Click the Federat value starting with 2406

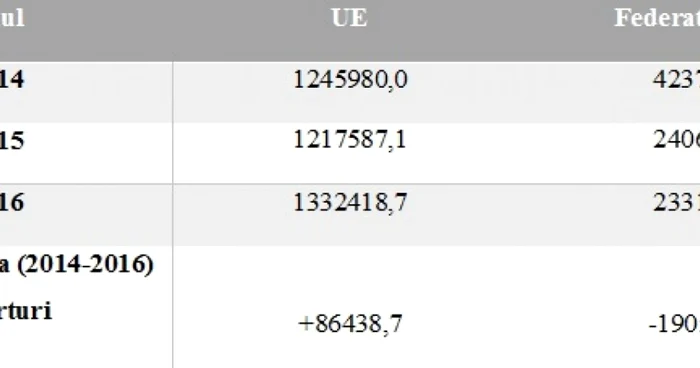[x=676, y=140]
